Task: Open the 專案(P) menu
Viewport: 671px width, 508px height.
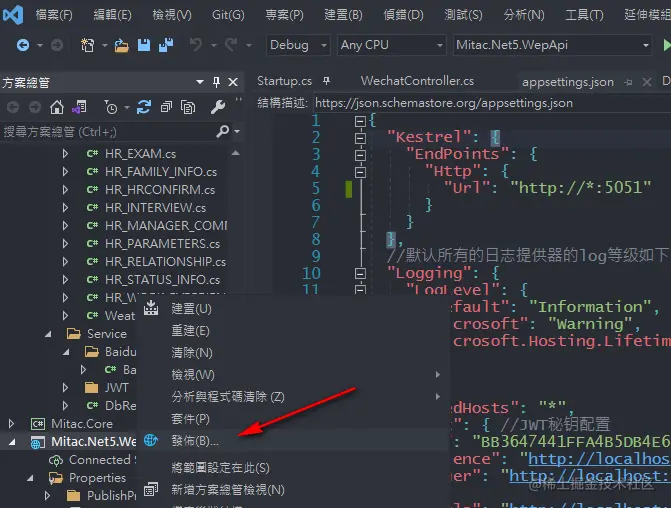Action: 285,15
